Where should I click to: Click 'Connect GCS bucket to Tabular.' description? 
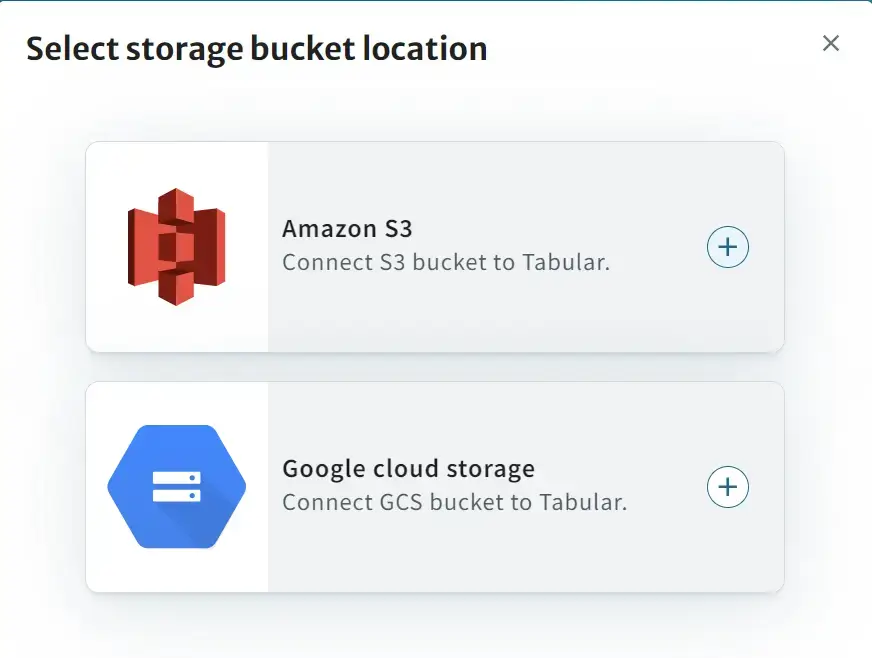[454, 502]
